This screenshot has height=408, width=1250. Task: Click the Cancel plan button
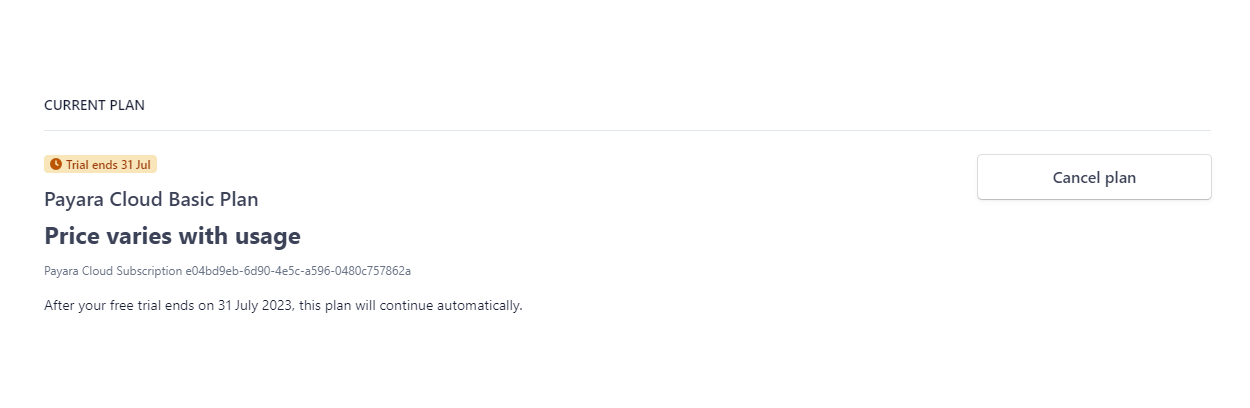[1094, 177]
